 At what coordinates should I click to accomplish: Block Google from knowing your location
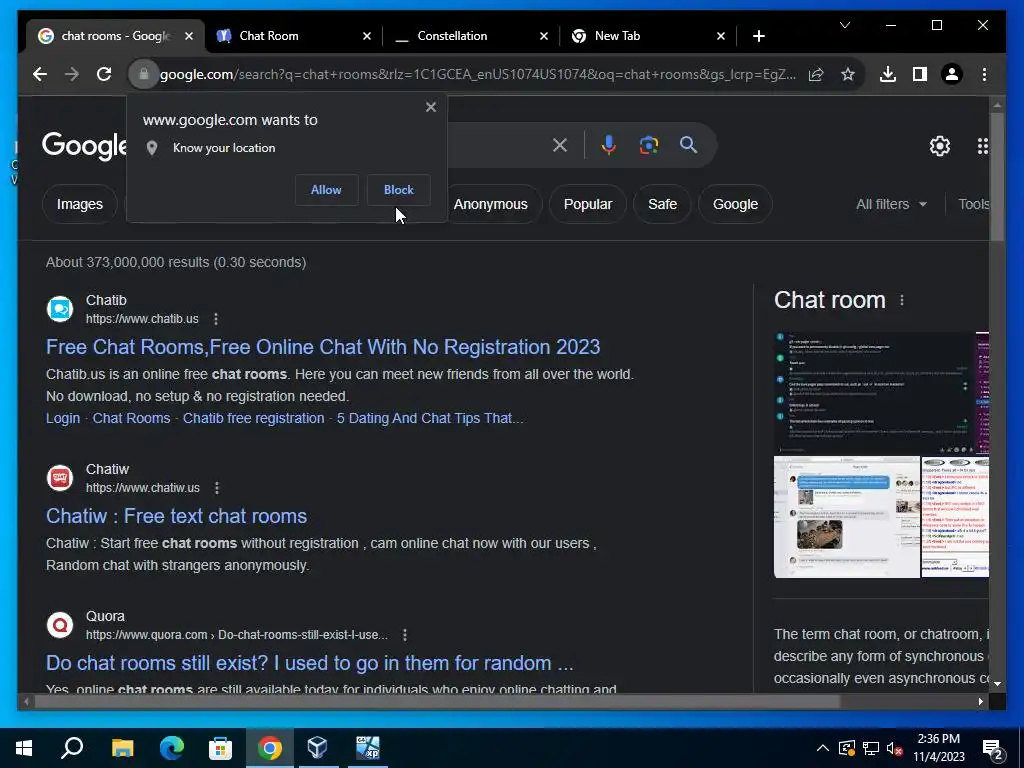(x=398, y=190)
